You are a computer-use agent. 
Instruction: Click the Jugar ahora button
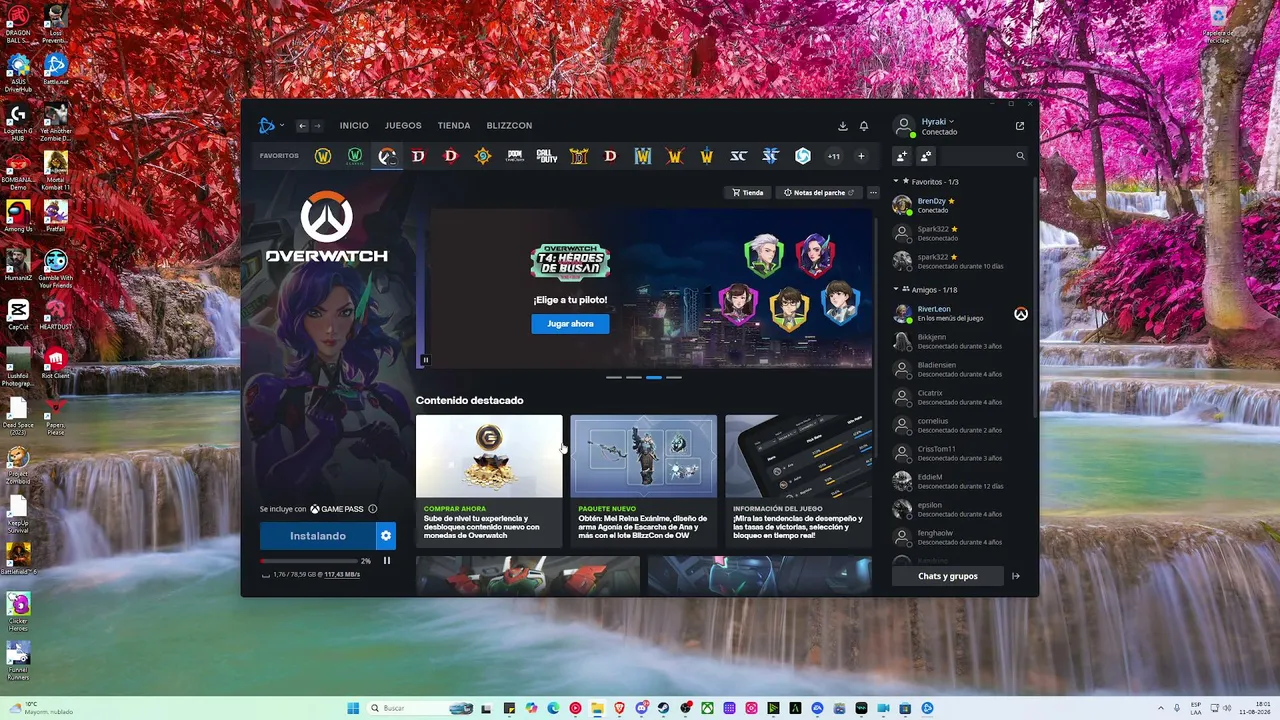tap(570, 324)
